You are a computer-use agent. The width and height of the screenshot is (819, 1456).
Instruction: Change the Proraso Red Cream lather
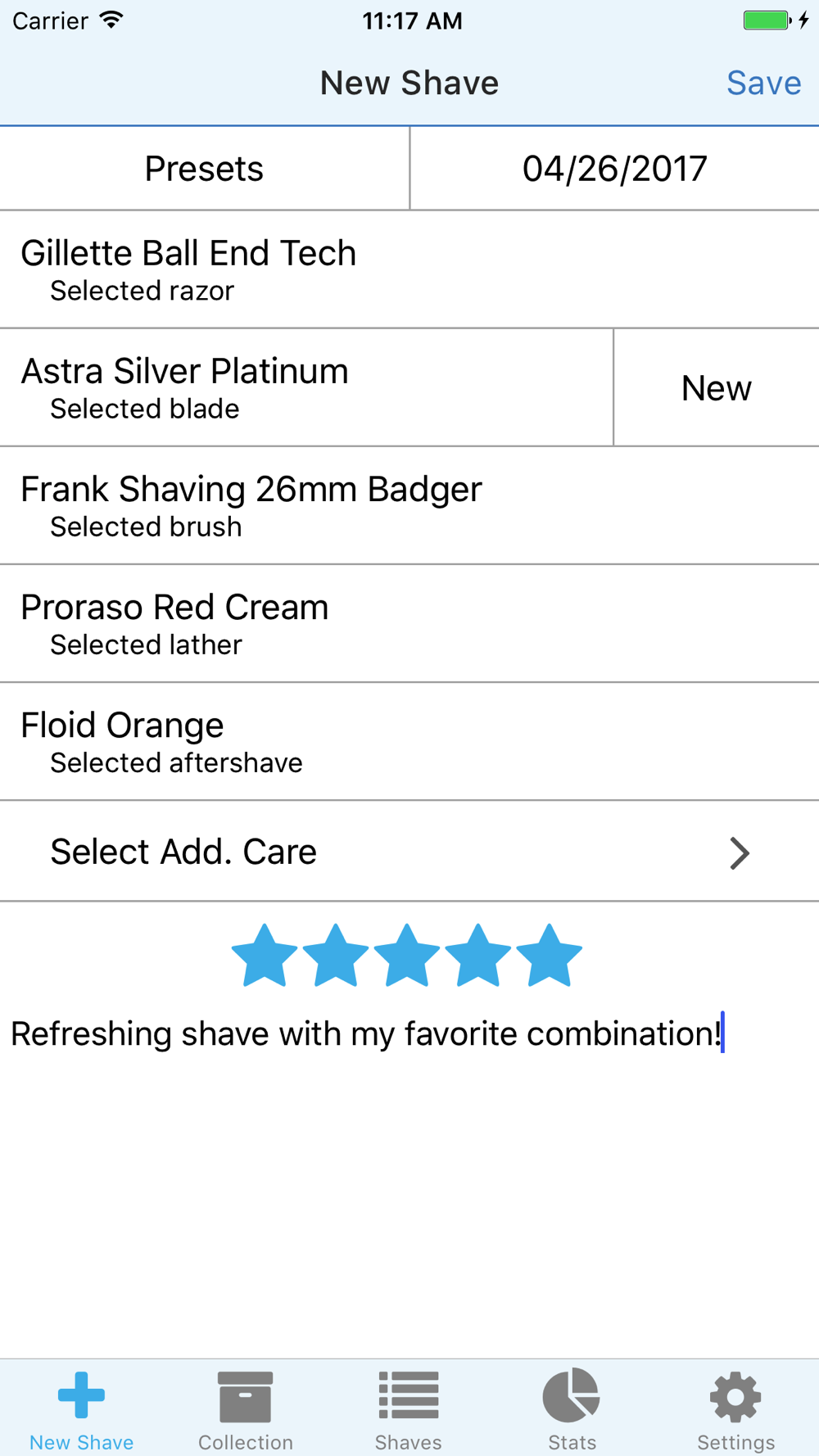pos(409,623)
